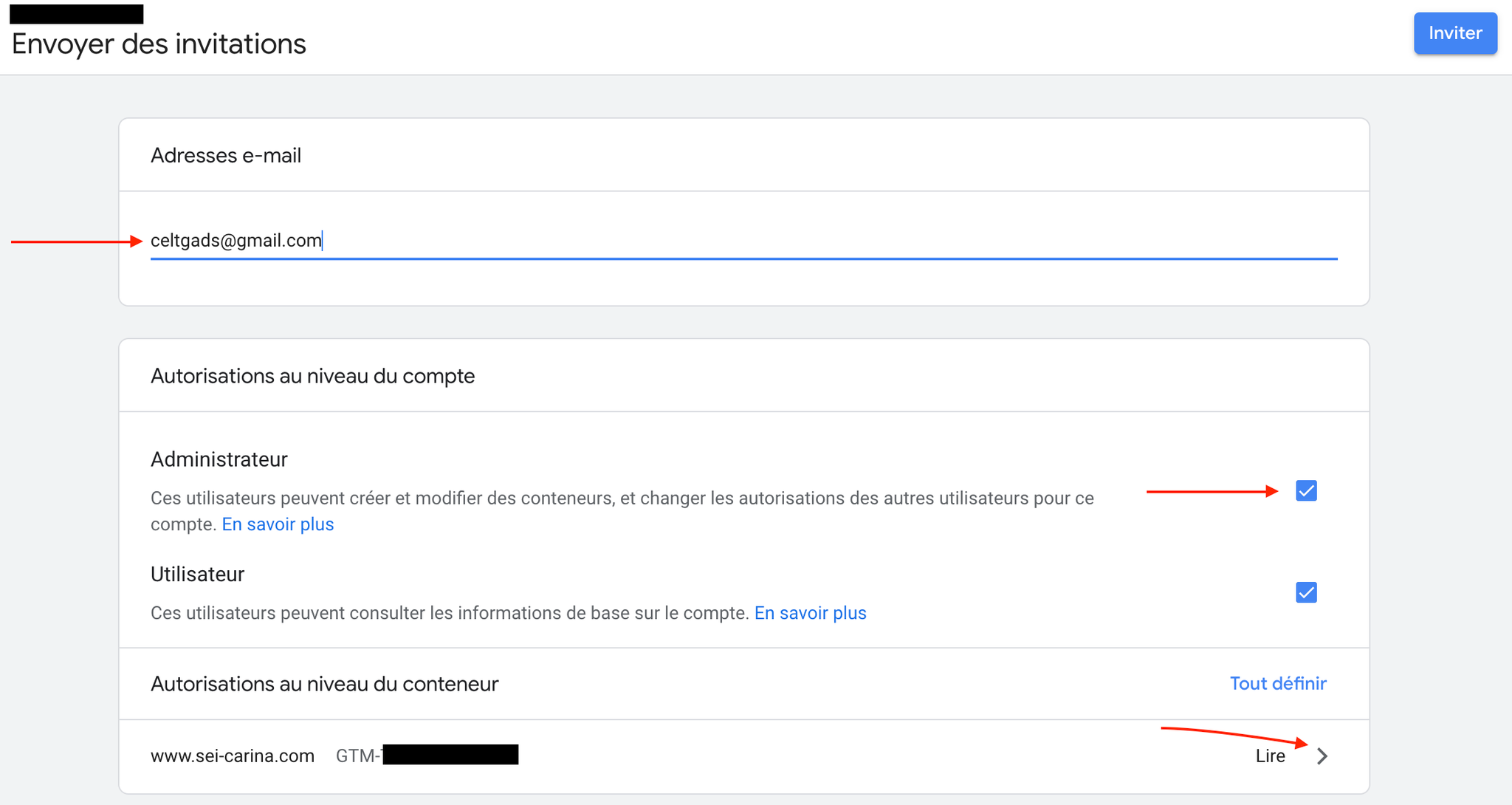Click the Administrateur description paragraph

(x=622, y=499)
